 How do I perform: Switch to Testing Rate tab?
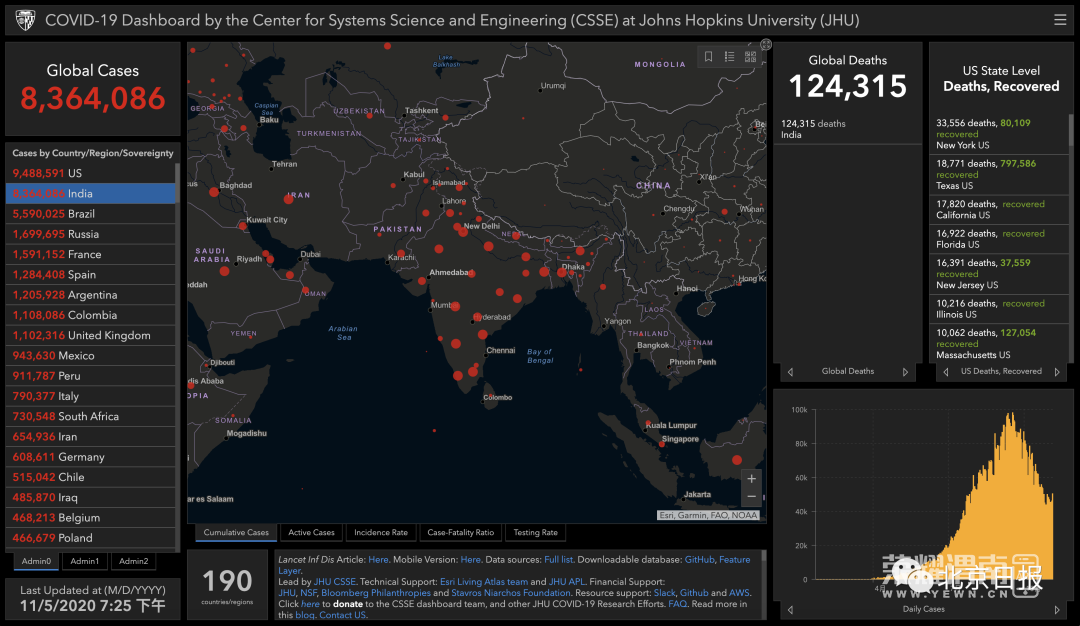click(x=535, y=532)
